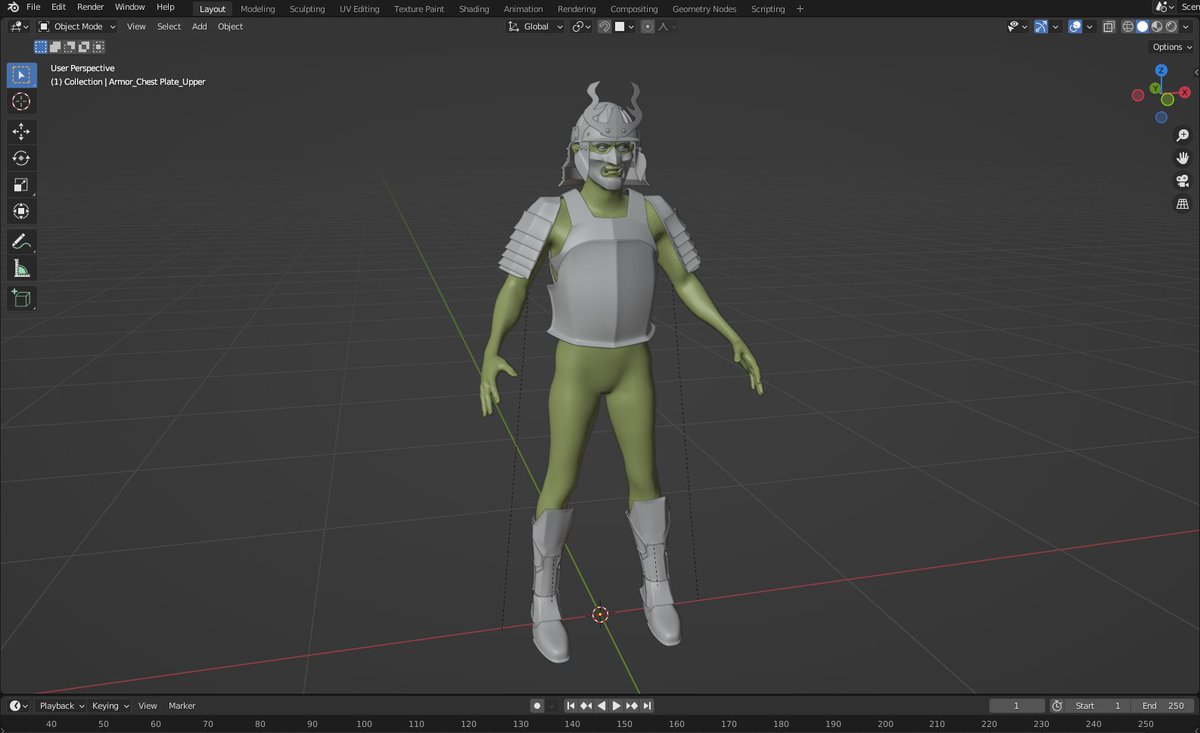Open shading options dropdown arrow

pyautogui.click(x=1186, y=27)
